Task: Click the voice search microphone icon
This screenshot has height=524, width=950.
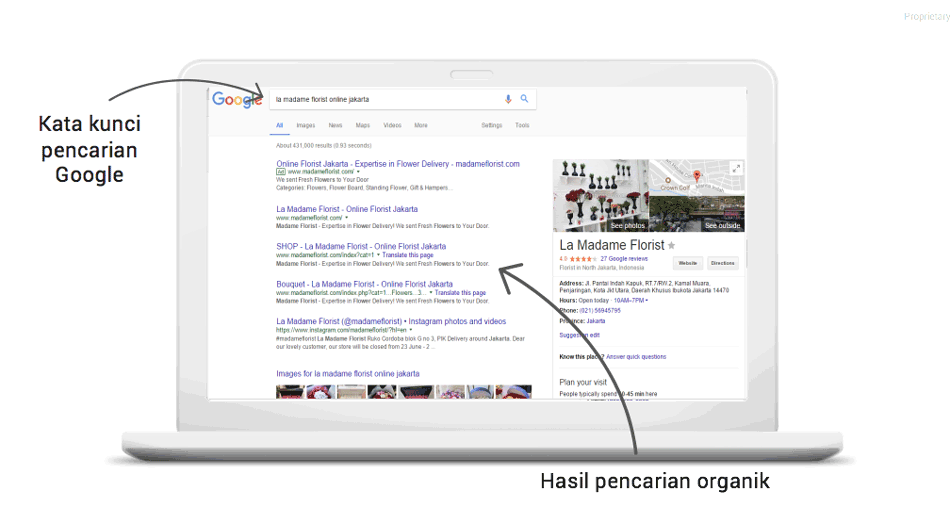Action: [x=508, y=99]
